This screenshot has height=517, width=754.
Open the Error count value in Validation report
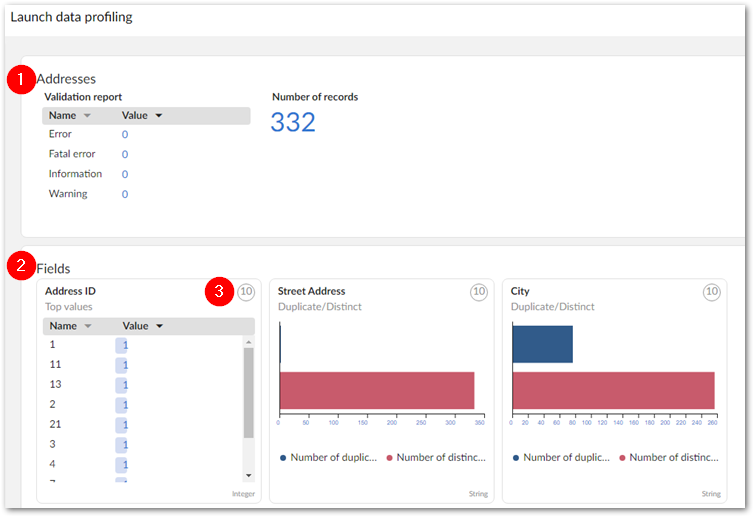pos(125,134)
